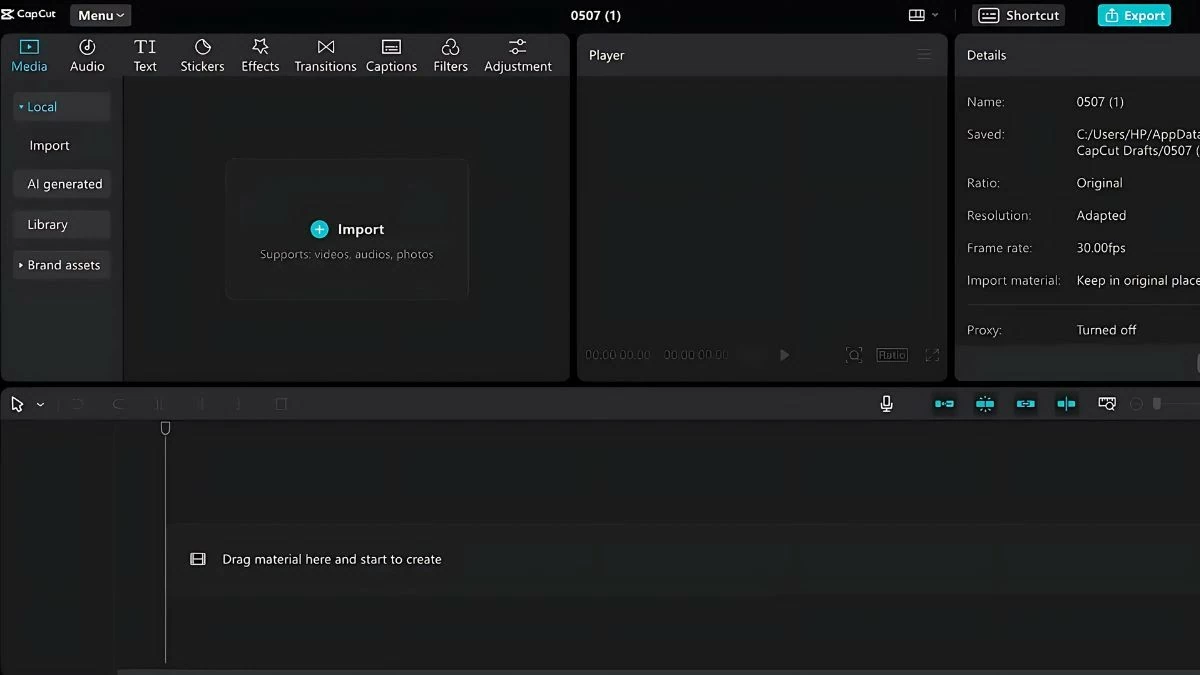
Task: Click the magnifier zoom icon under the Player
Action: pos(854,354)
